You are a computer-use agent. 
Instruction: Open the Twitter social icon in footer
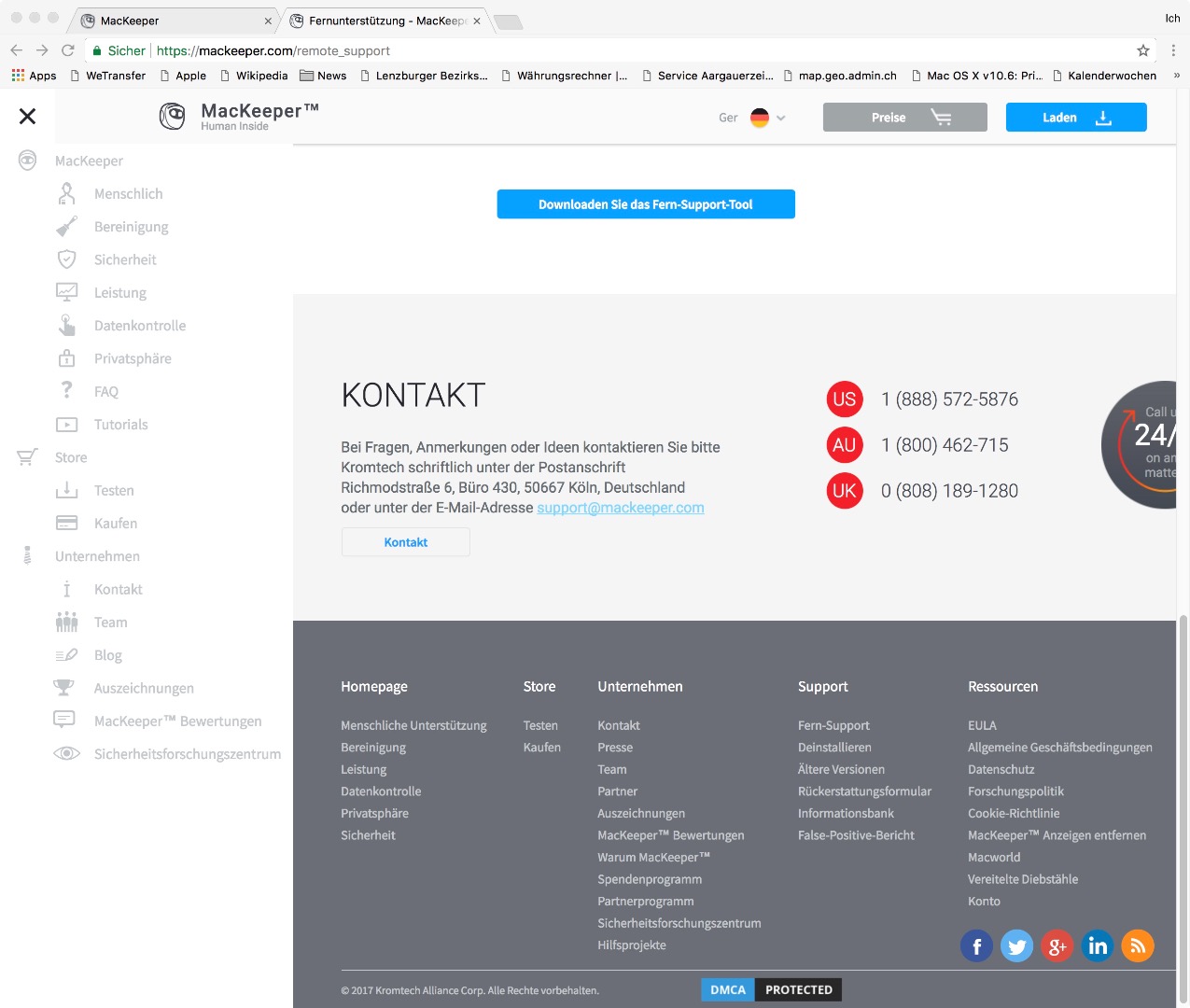click(1016, 946)
